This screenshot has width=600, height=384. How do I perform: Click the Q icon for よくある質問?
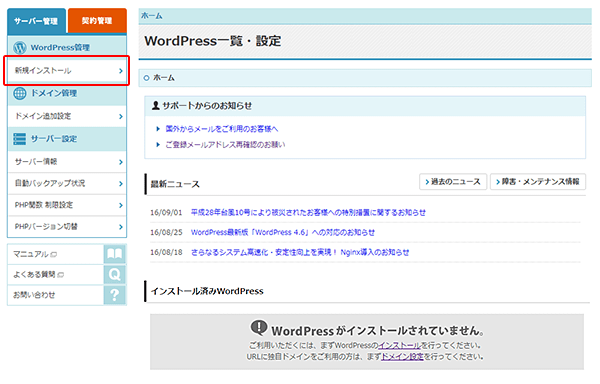[115, 275]
